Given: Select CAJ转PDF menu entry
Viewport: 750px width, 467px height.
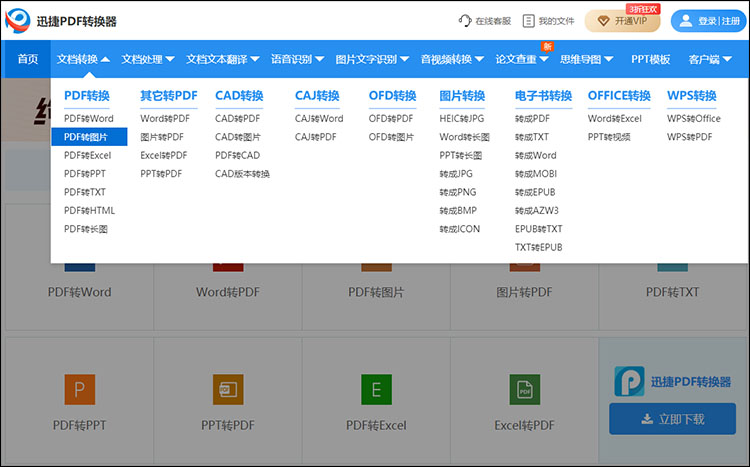Looking at the screenshot, I should click(x=315, y=137).
